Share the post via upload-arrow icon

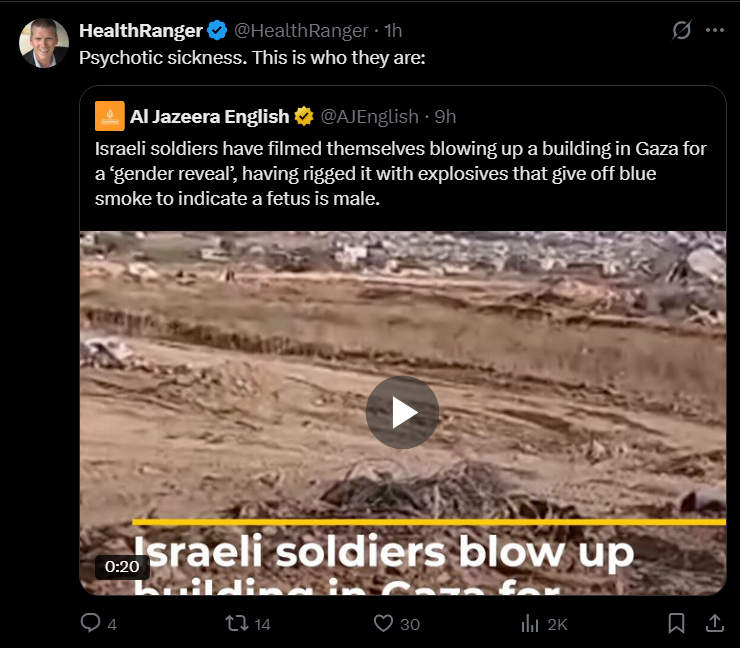point(715,623)
